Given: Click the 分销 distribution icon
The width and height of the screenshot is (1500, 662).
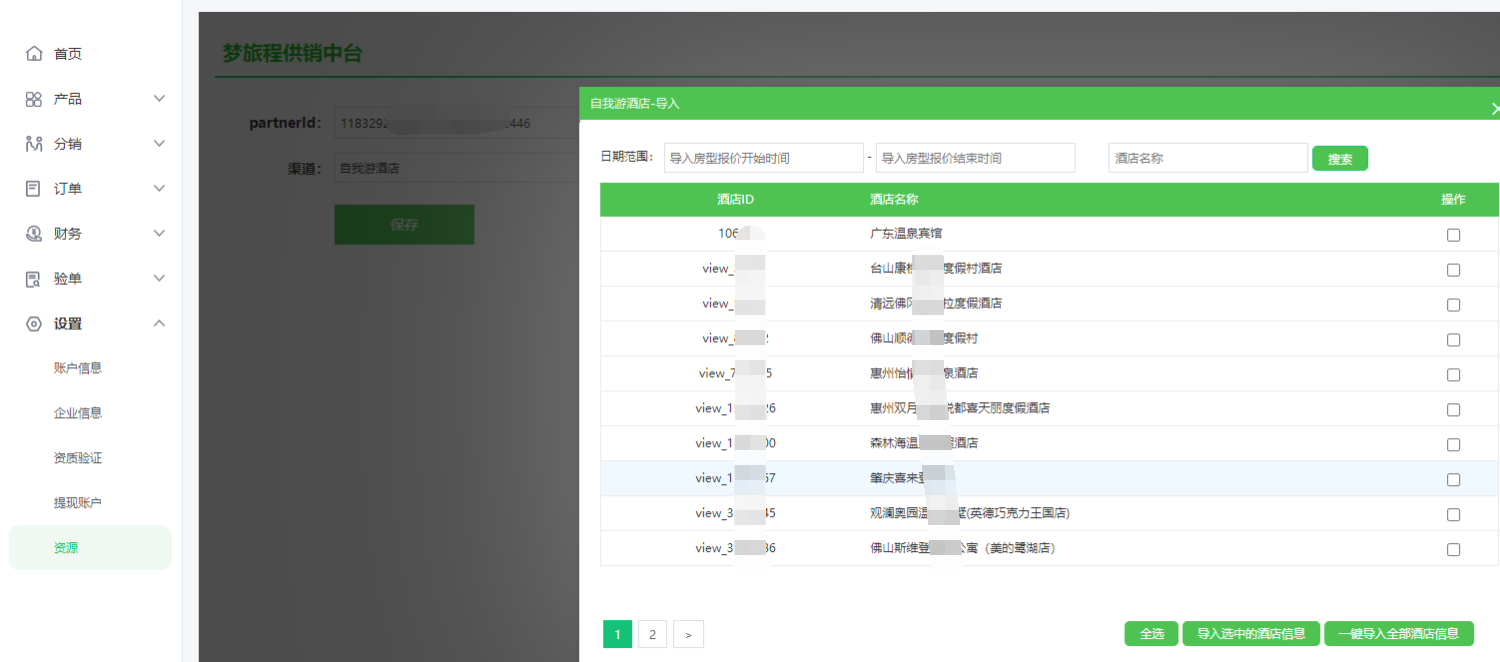Looking at the screenshot, I should pyautogui.click(x=34, y=144).
